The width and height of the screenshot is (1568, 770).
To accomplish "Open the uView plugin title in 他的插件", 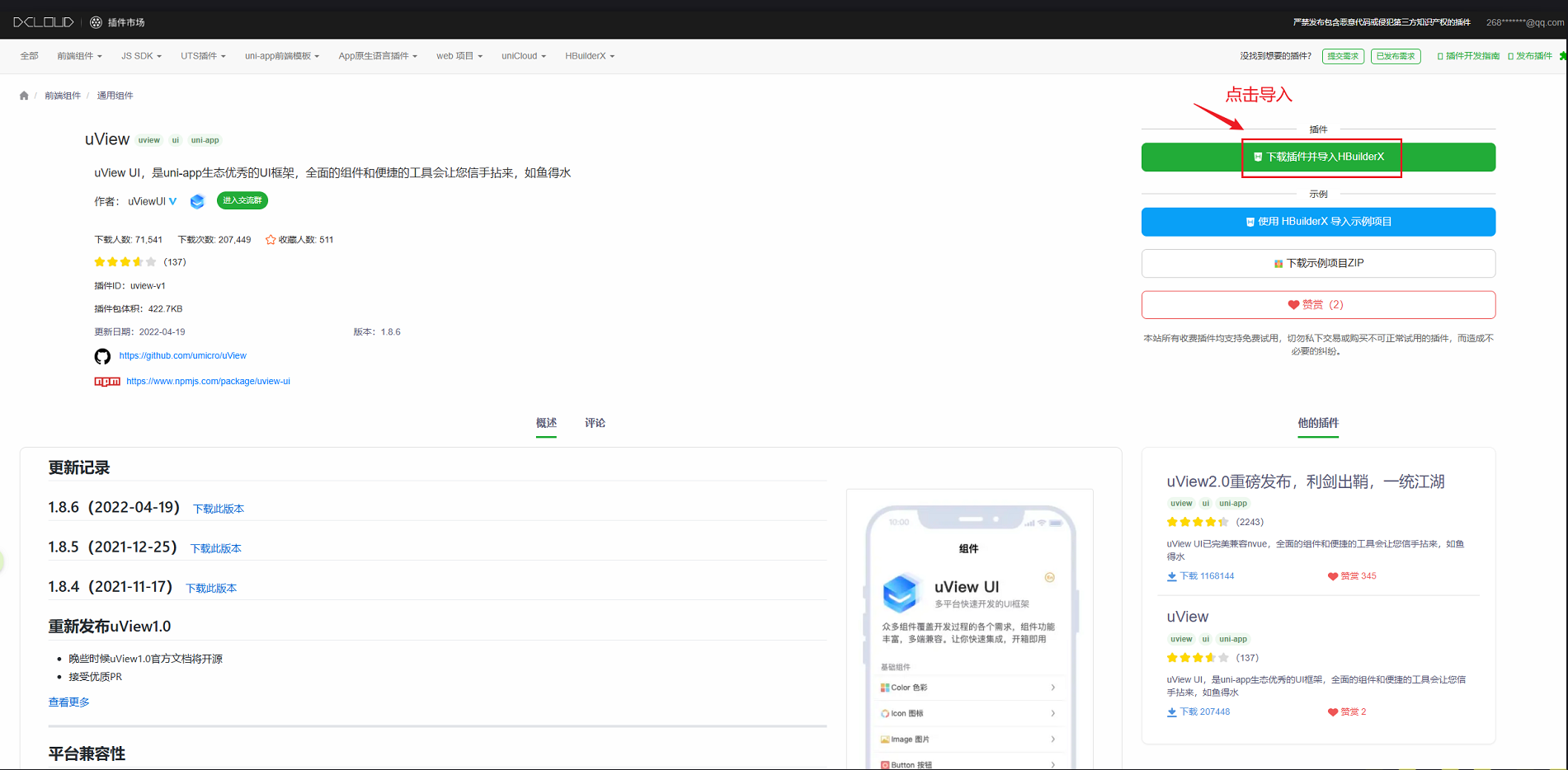I will (1187, 617).
